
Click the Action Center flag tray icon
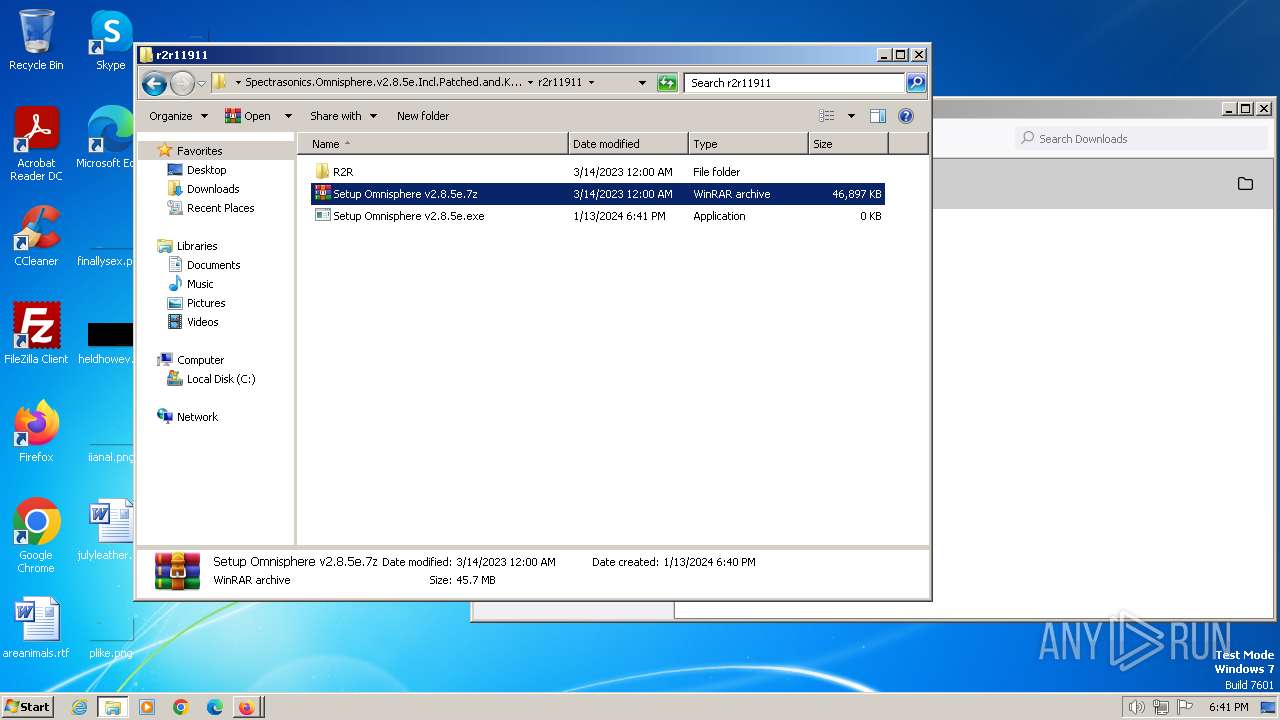1186,707
